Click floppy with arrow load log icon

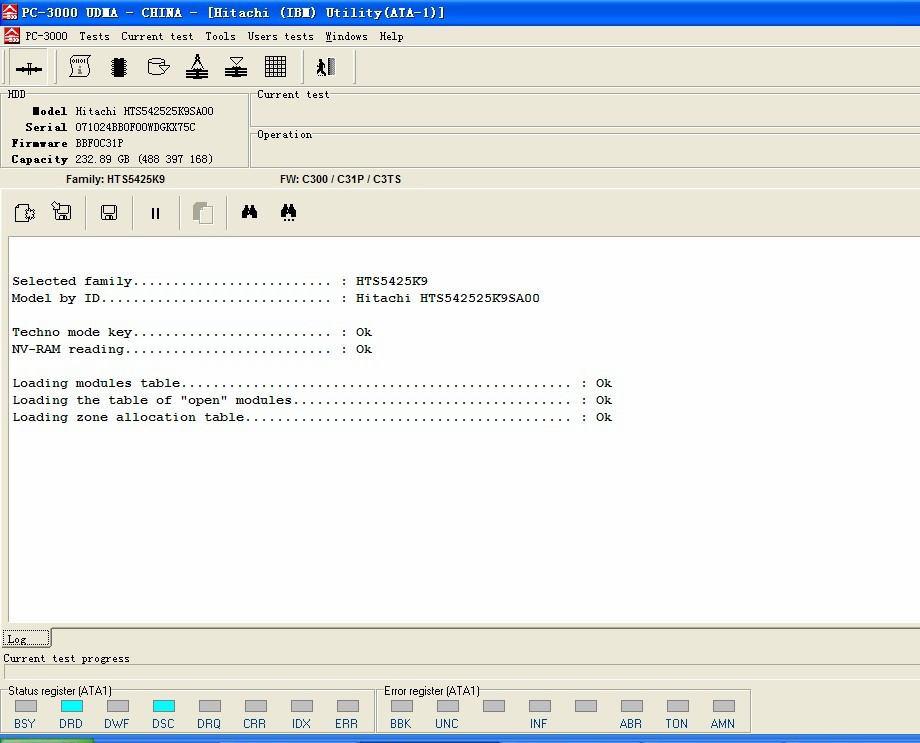click(62, 211)
